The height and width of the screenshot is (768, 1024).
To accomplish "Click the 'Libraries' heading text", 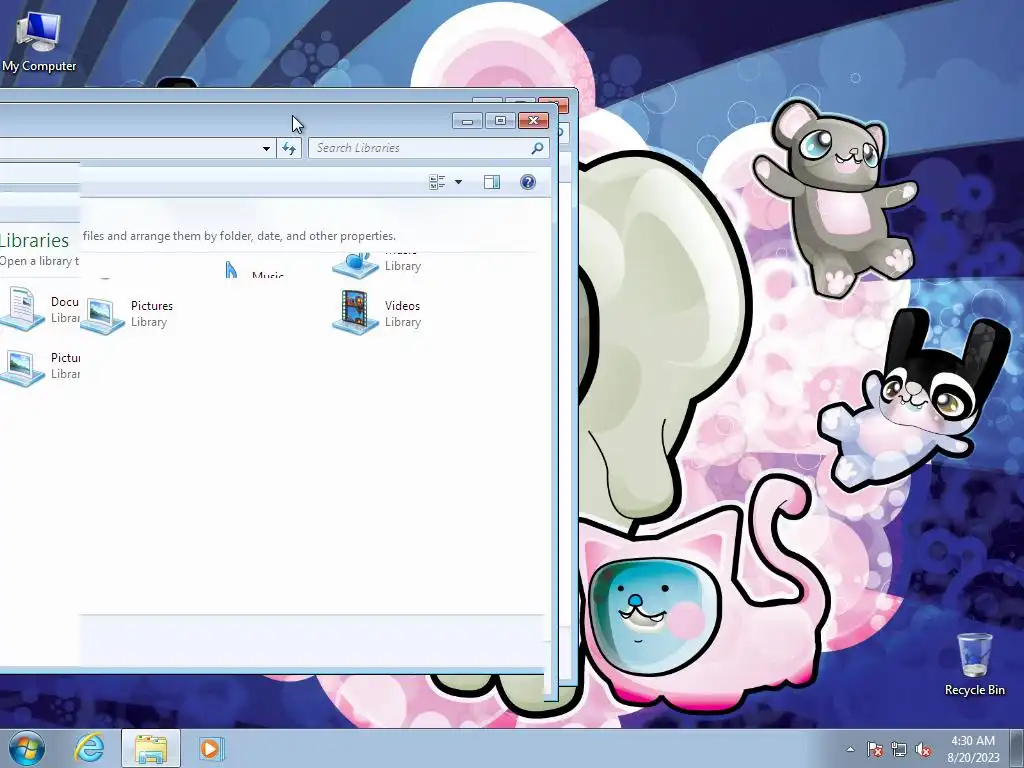I will [x=34, y=240].
